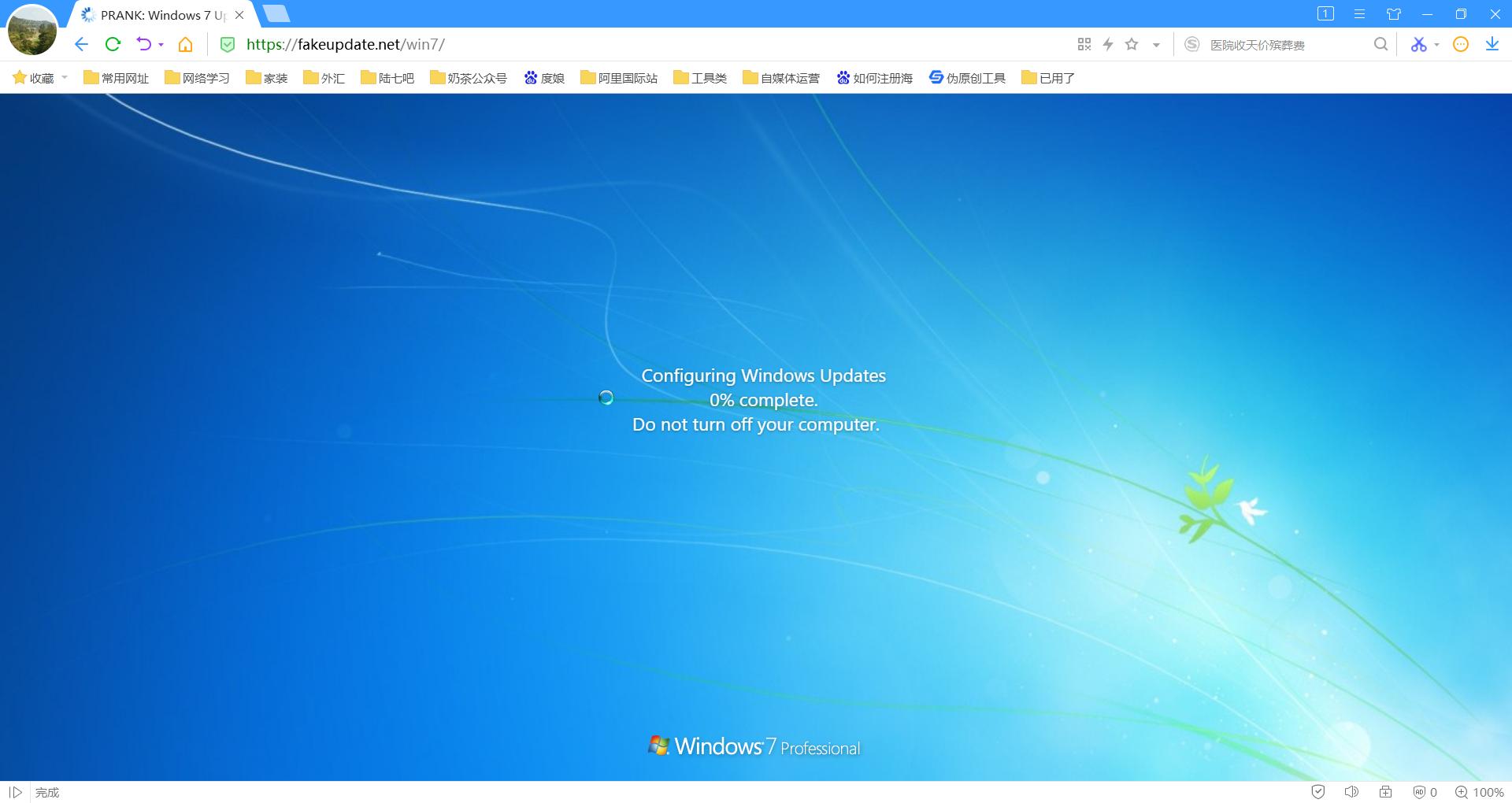The image size is (1512, 803).
Task: Open the 度娘 Baidu bookmark
Action: tap(544, 78)
